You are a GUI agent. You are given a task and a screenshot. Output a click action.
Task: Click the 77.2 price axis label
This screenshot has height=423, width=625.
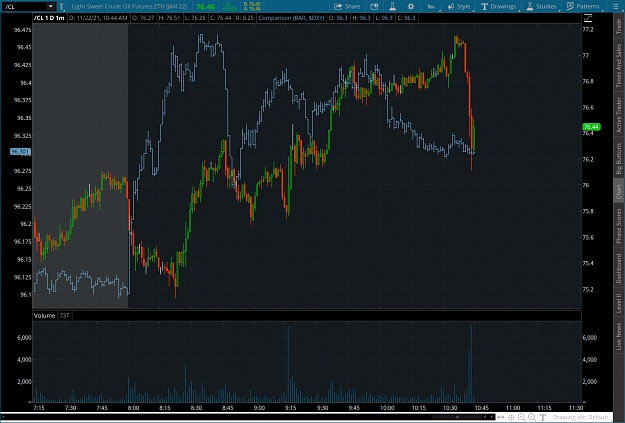tap(588, 30)
